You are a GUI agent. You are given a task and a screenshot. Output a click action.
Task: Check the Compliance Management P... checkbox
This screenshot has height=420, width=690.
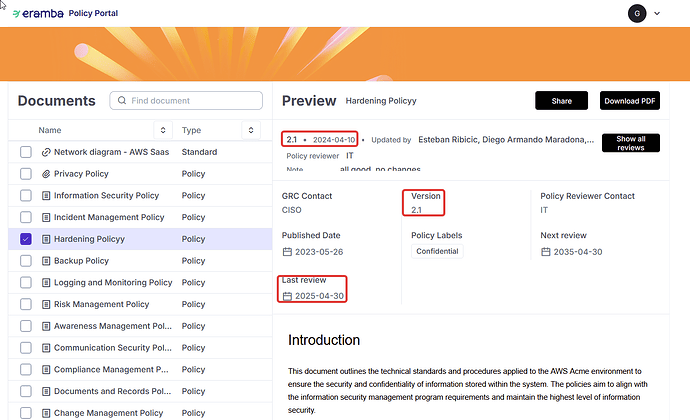point(26,369)
